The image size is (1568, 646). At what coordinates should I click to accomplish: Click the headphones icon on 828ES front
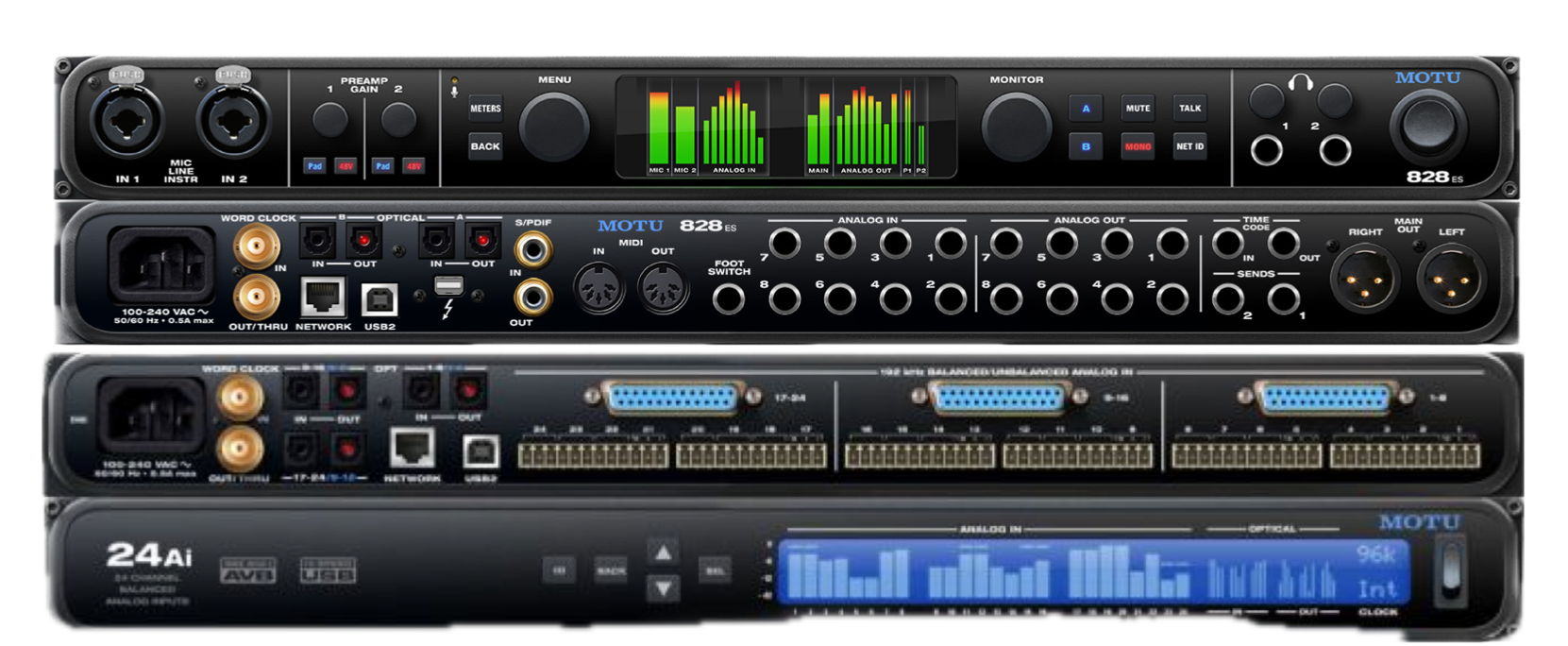coord(1301,82)
